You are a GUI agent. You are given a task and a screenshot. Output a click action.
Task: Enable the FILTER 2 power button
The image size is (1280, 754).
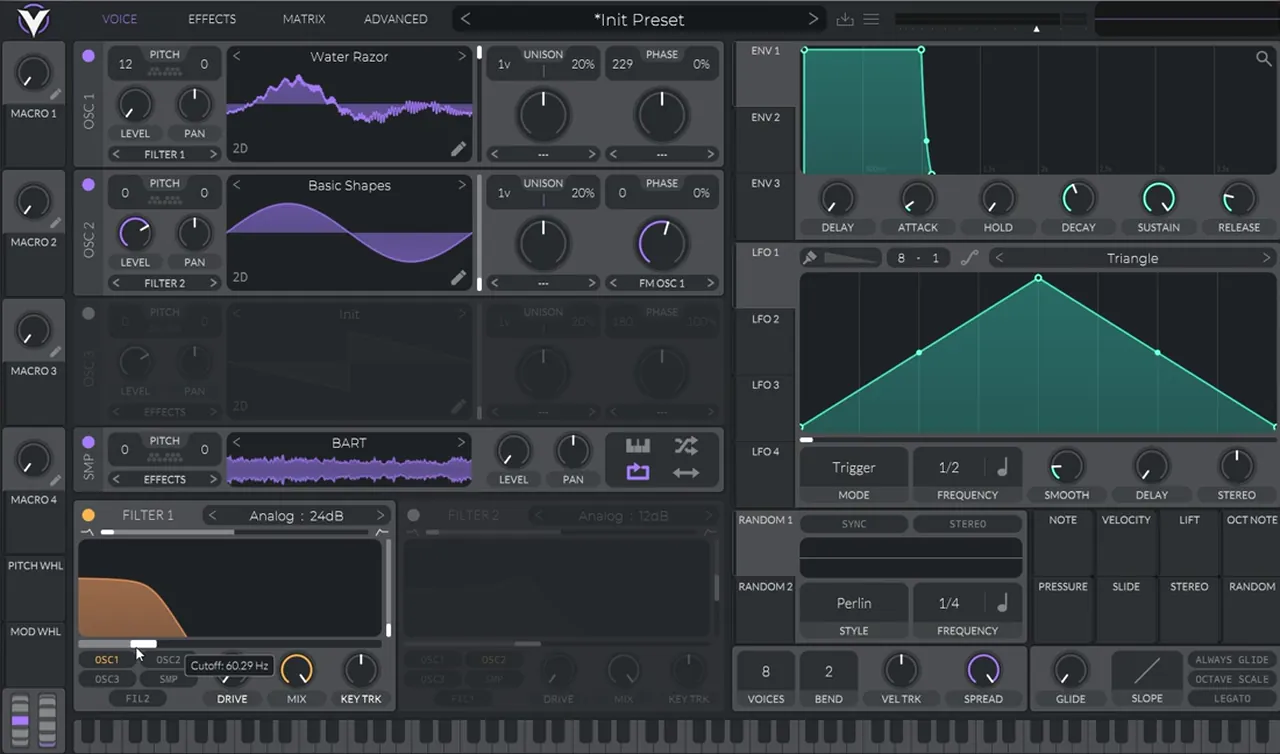tap(414, 515)
